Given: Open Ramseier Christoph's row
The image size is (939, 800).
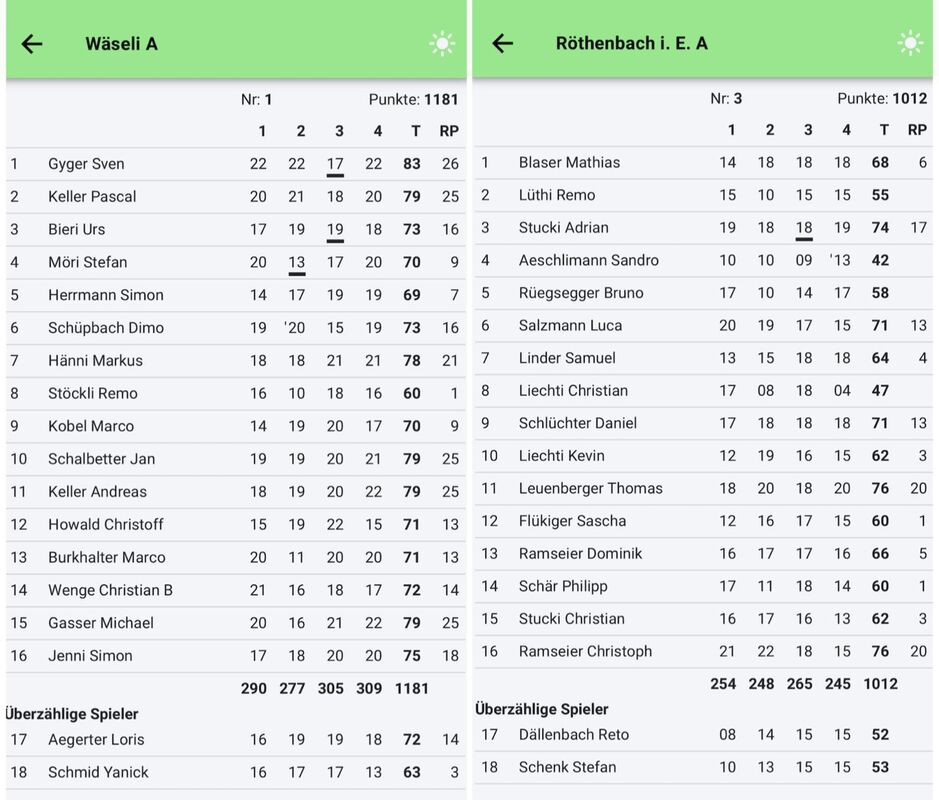Looking at the screenshot, I should [585, 651].
